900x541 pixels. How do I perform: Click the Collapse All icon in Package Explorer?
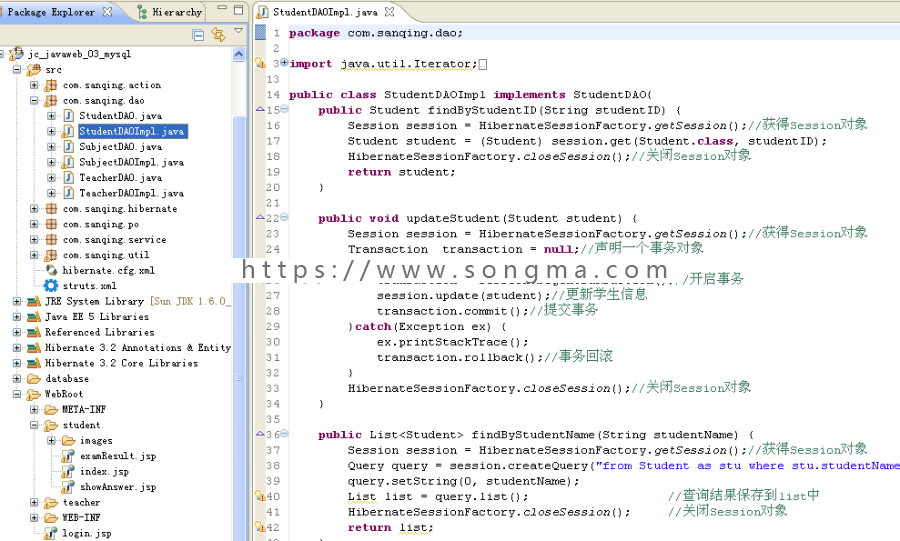(x=198, y=35)
